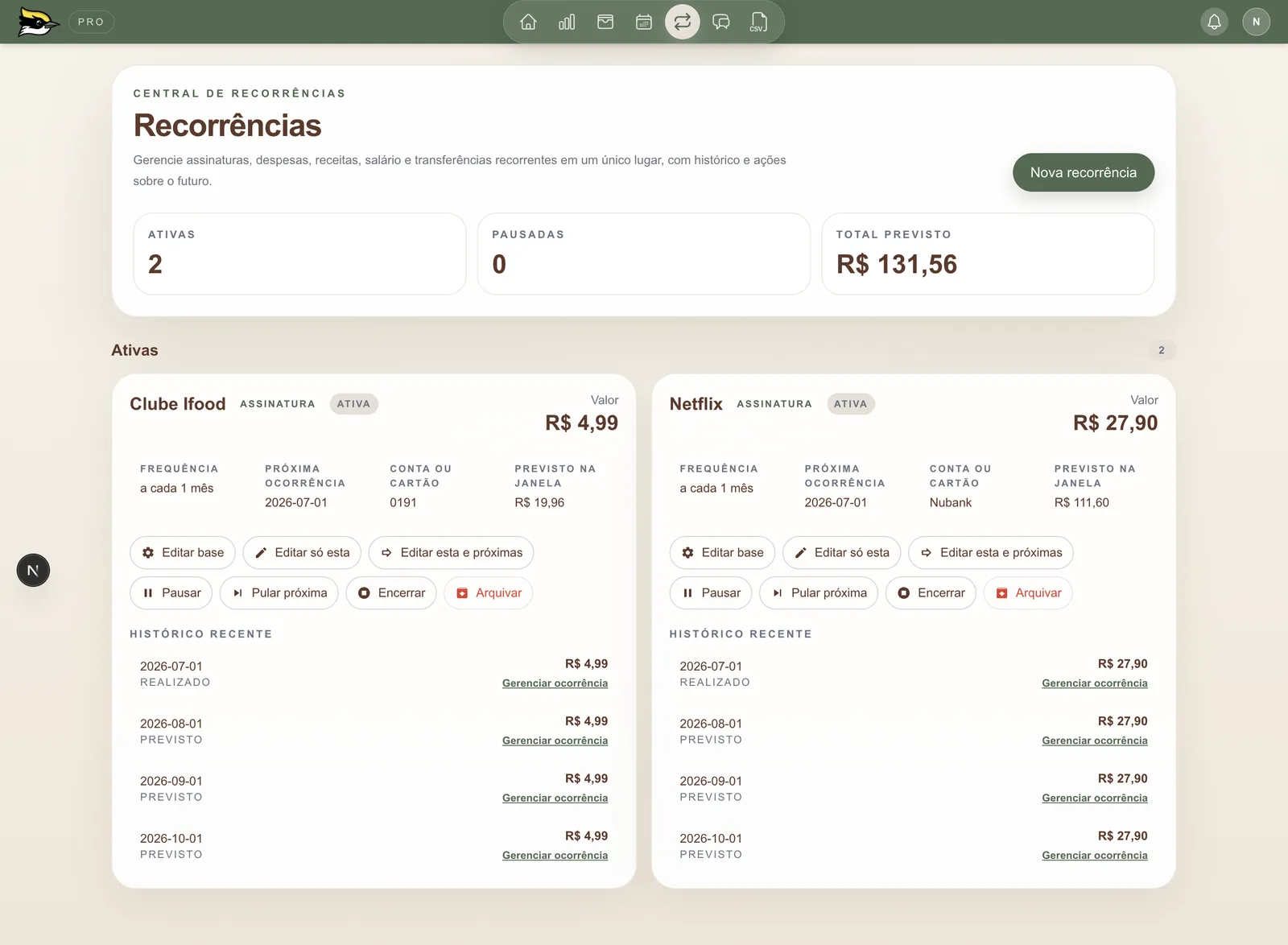Click the Netflix frequency 'a cada 1 mês'

(x=716, y=488)
